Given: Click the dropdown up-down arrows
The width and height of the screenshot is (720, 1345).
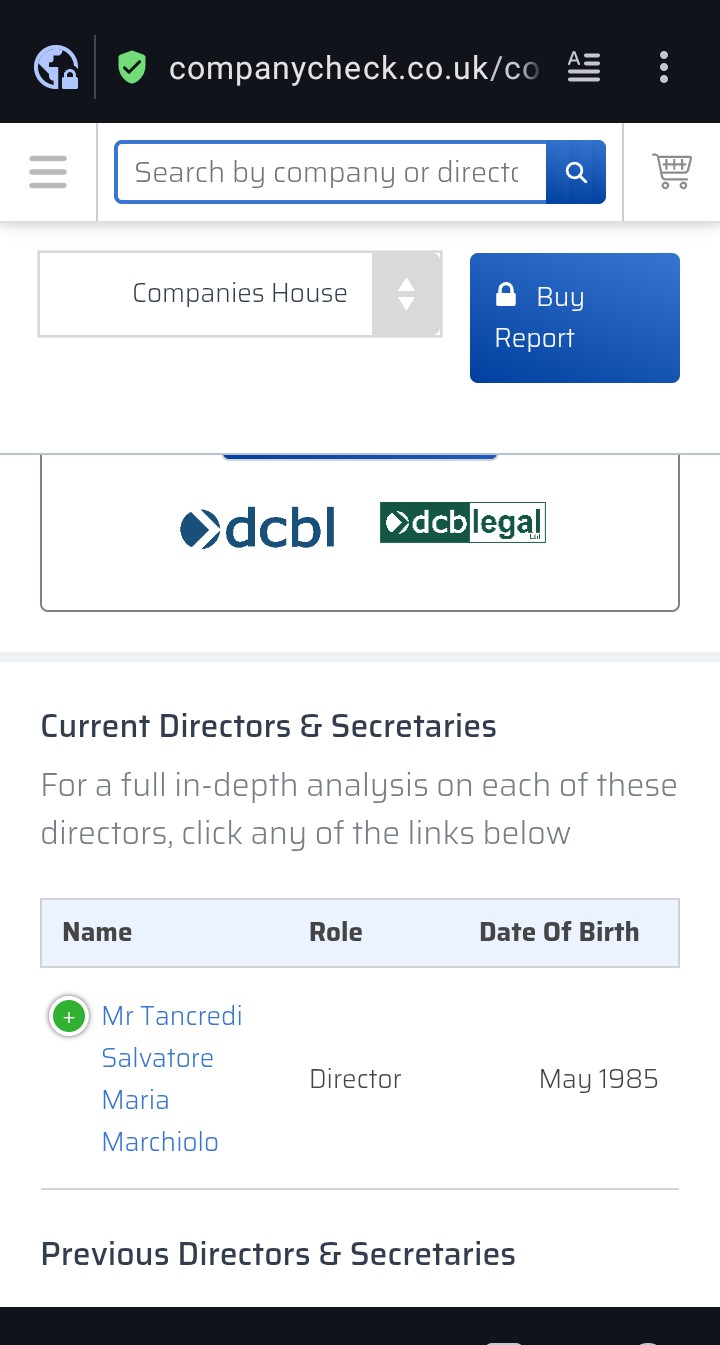Looking at the screenshot, I should [x=406, y=294].
